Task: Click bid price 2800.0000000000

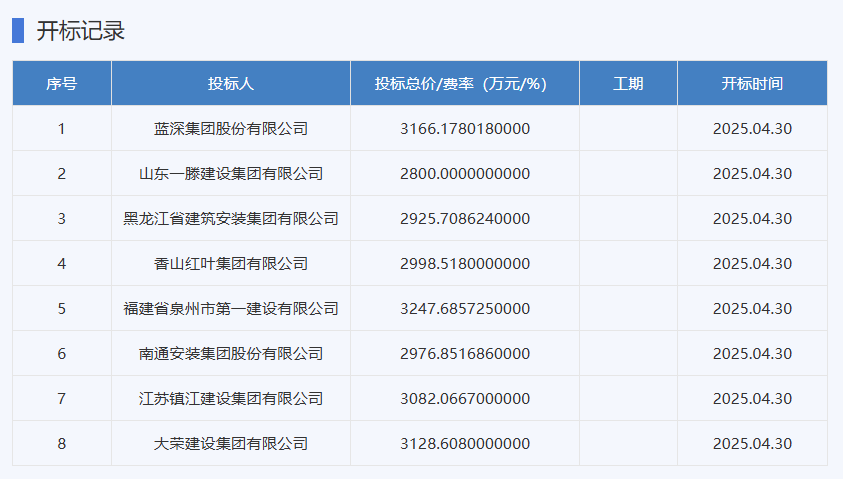Action: (465, 174)
